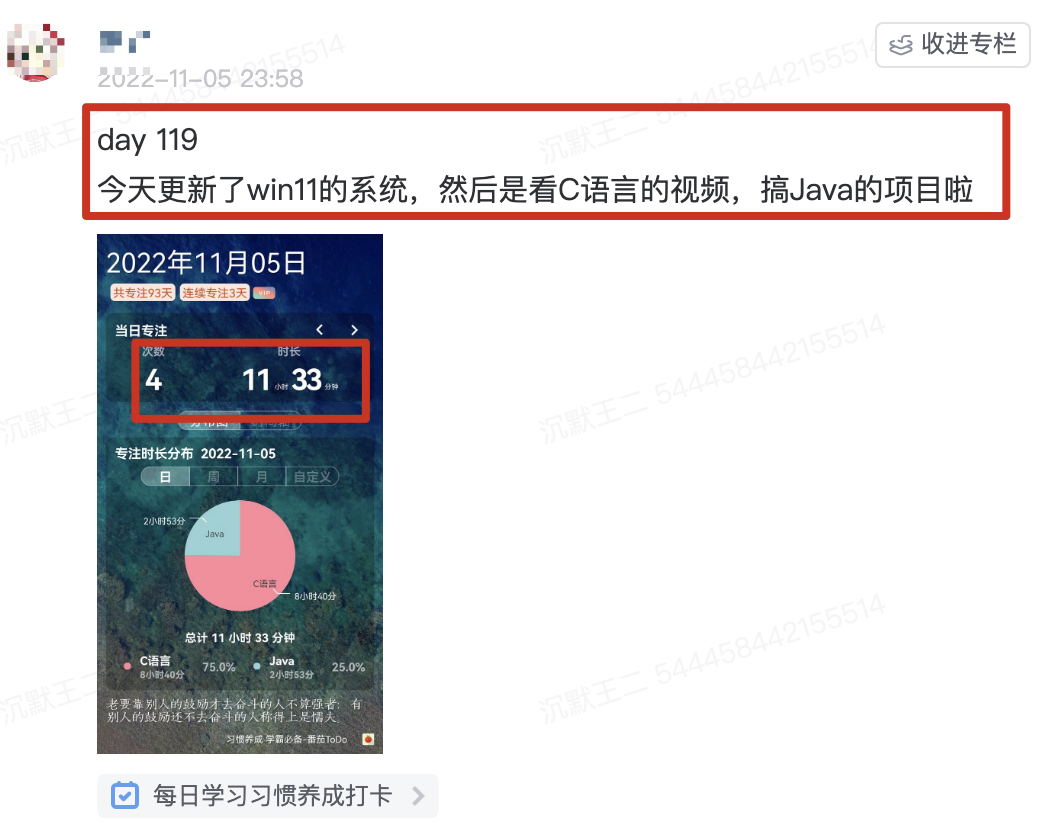Click the 番茄ToDo app icon in image corner
1060x832 pixels.
point(367,739)
